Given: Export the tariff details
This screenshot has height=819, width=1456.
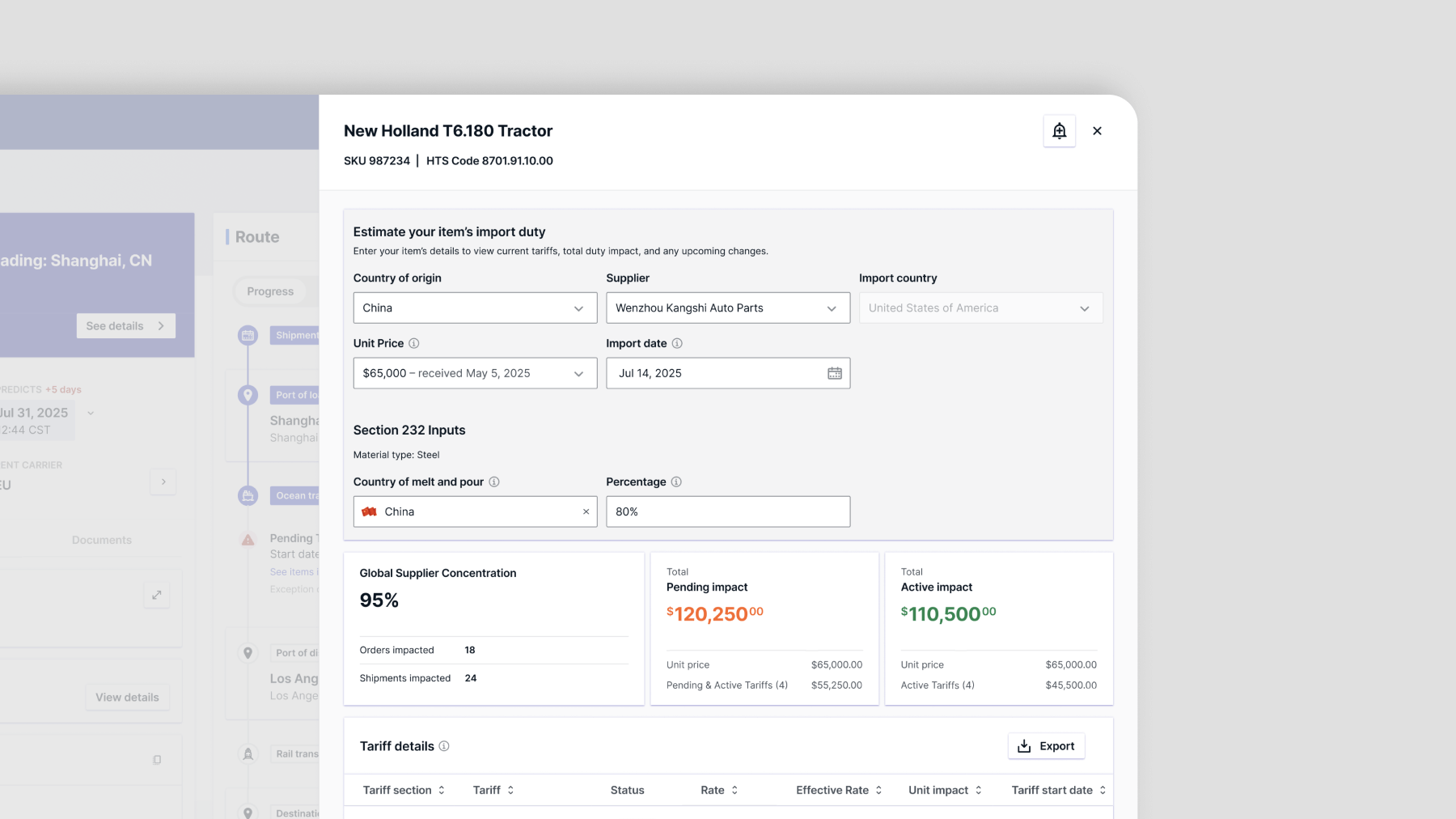Looking at the screenshot, I should click(x=1046, y=746).
